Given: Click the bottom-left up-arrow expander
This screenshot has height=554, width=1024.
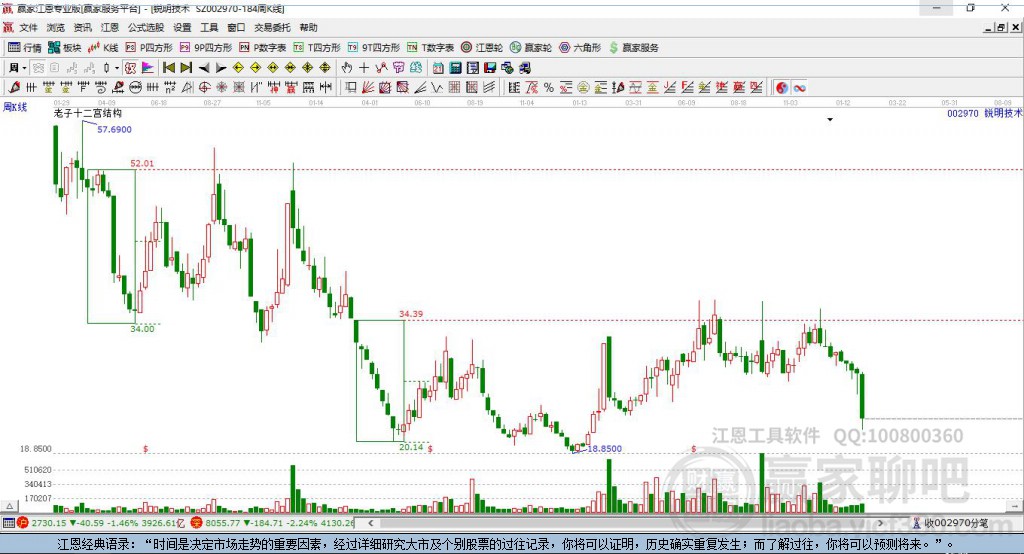Looking at the screenshot, I should [9, 506].
